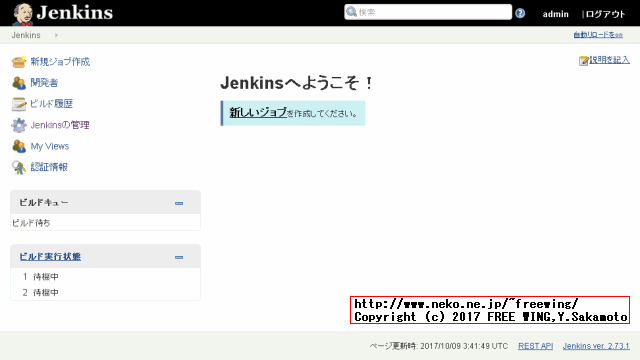Viewport: 640px width, 360px height.
Task: Click the Jenkins butler logo icon
Action: pos(22,14)
